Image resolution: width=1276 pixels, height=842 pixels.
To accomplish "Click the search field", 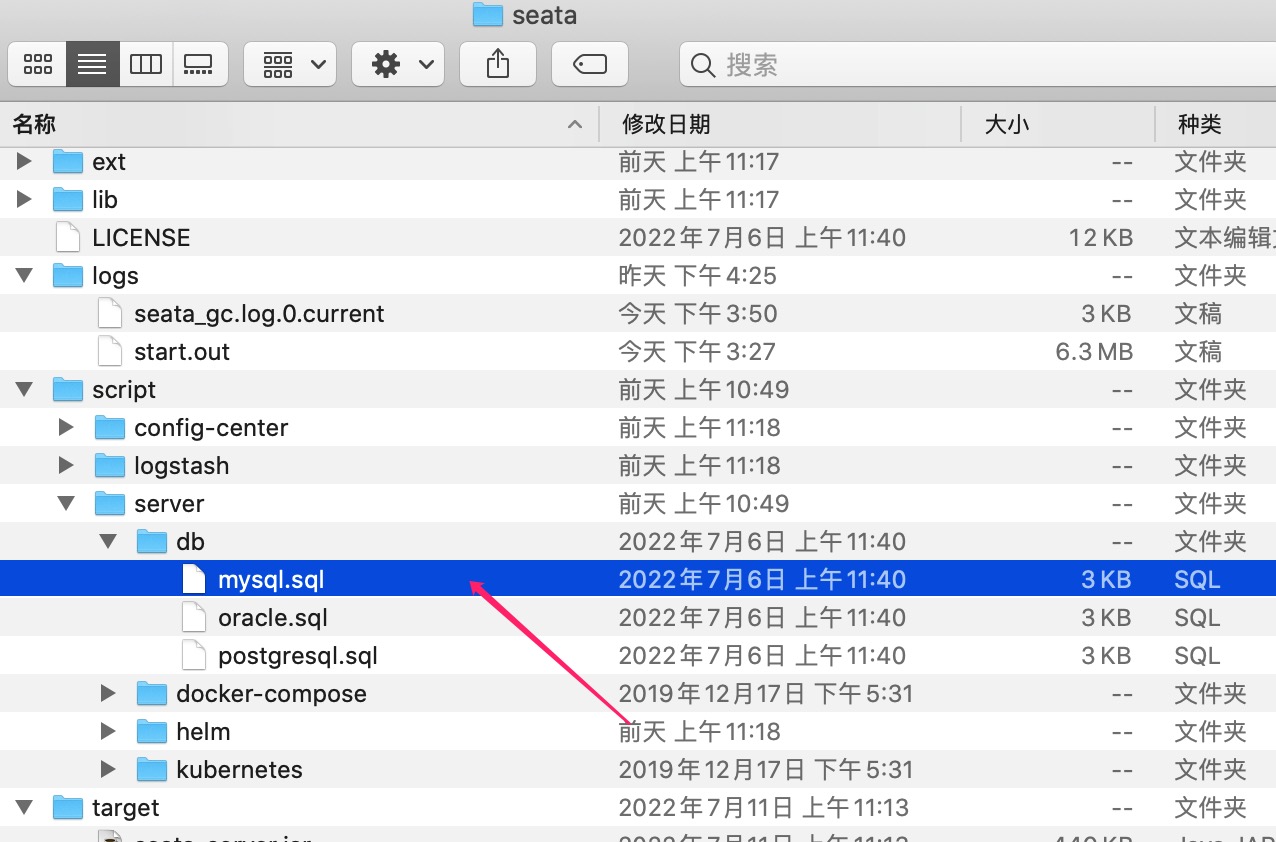I will 977,65.
